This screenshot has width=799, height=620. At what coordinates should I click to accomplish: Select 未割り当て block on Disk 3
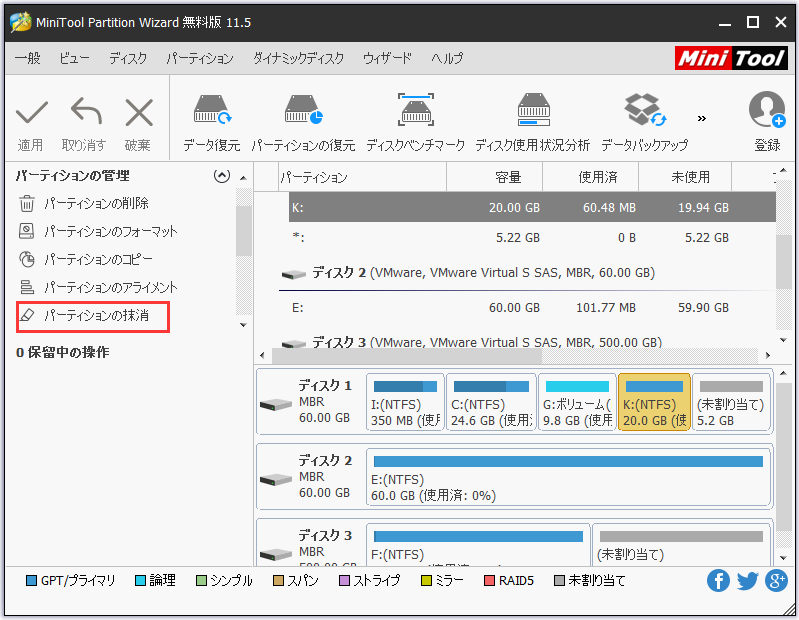click(681, 544)
